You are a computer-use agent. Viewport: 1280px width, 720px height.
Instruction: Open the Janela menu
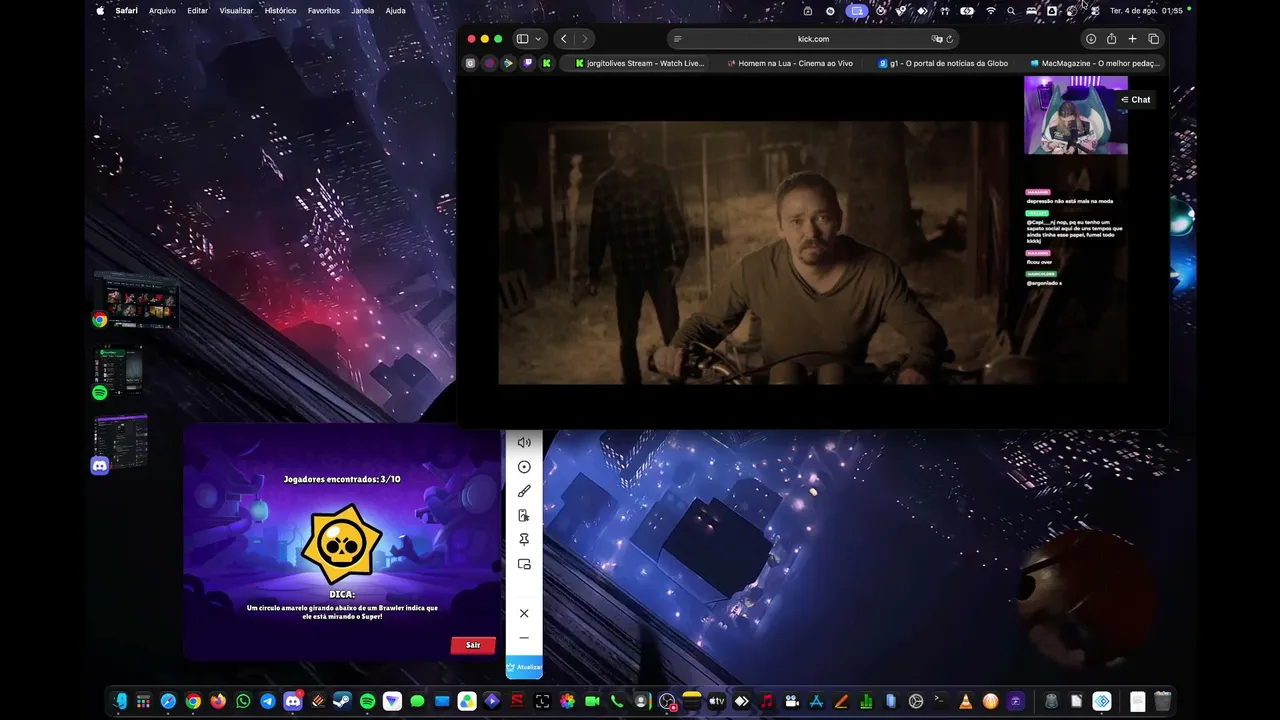pos(363,11)
